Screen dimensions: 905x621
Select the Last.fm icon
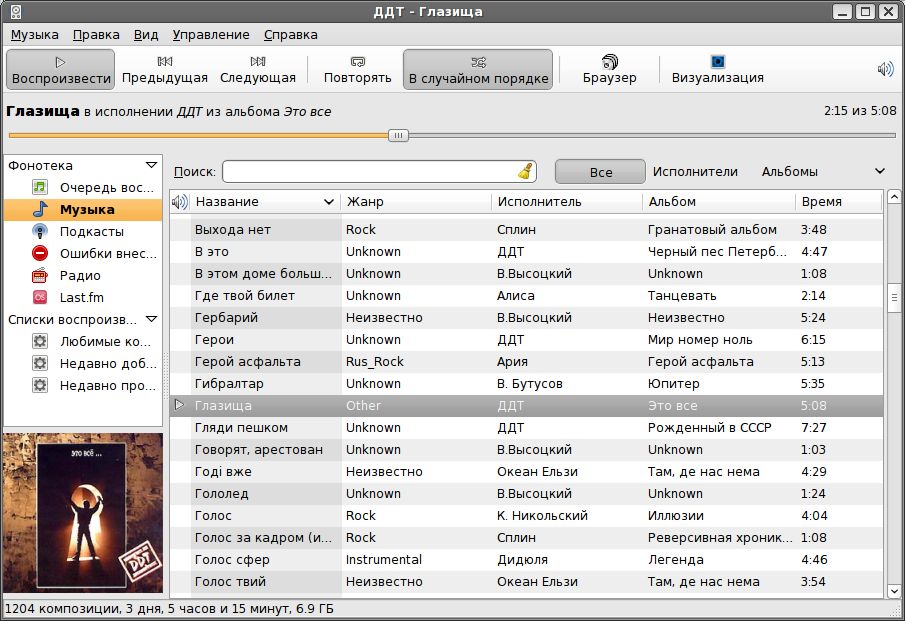(x=40, y=297)
